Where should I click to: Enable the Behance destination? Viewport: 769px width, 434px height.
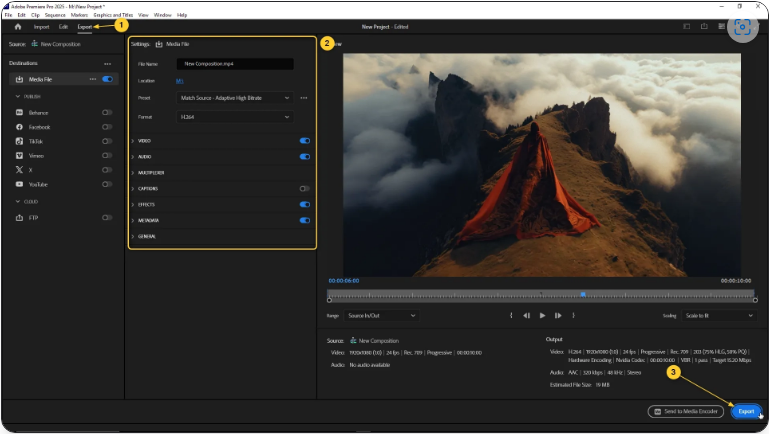tap(107, 113)
